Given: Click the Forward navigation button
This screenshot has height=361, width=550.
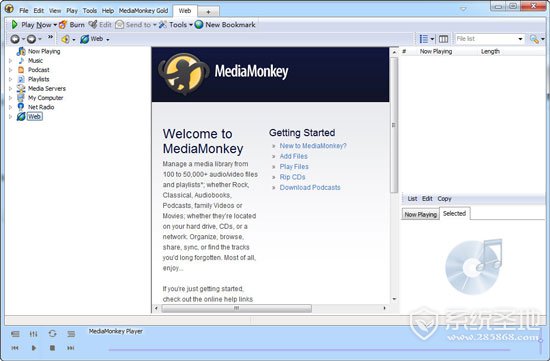Looking at the screenshot, I should (x=31, y=39).
